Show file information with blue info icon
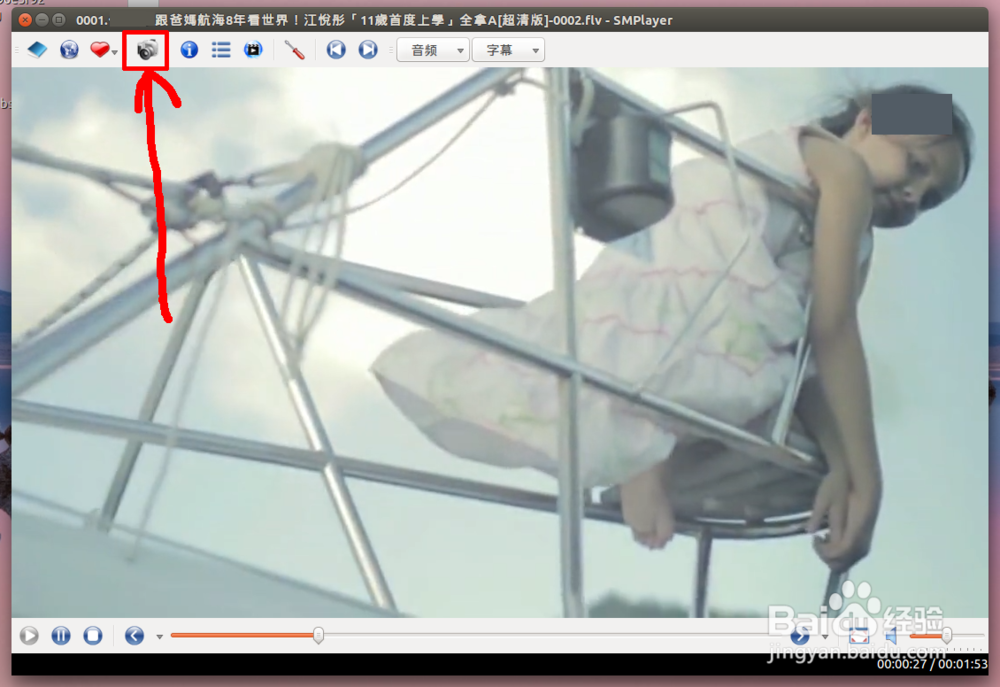 point(189,49)
